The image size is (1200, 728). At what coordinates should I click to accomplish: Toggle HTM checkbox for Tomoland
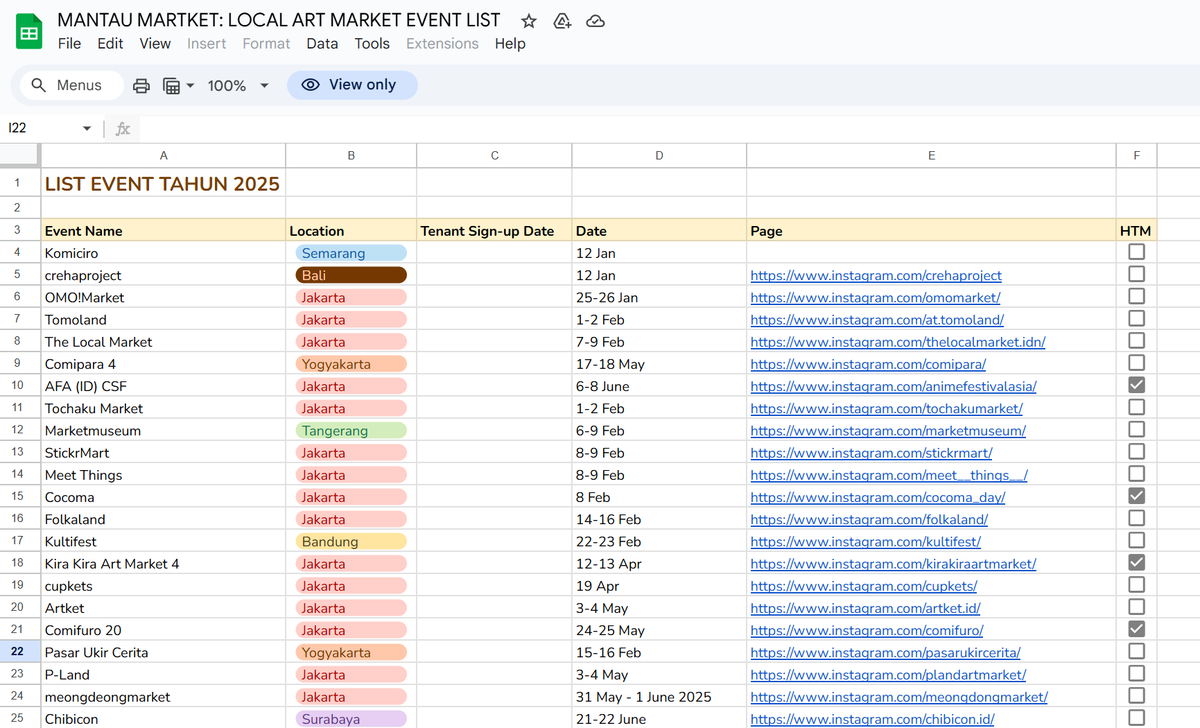[1136, 319]
